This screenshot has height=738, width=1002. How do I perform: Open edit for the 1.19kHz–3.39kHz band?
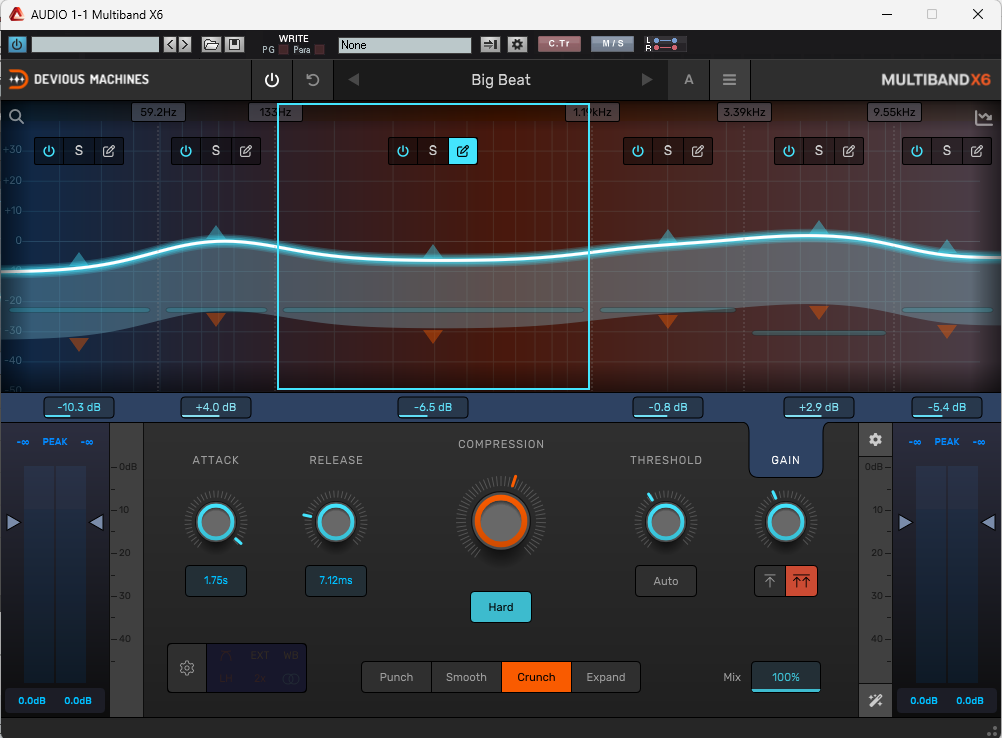click(698, 151)
